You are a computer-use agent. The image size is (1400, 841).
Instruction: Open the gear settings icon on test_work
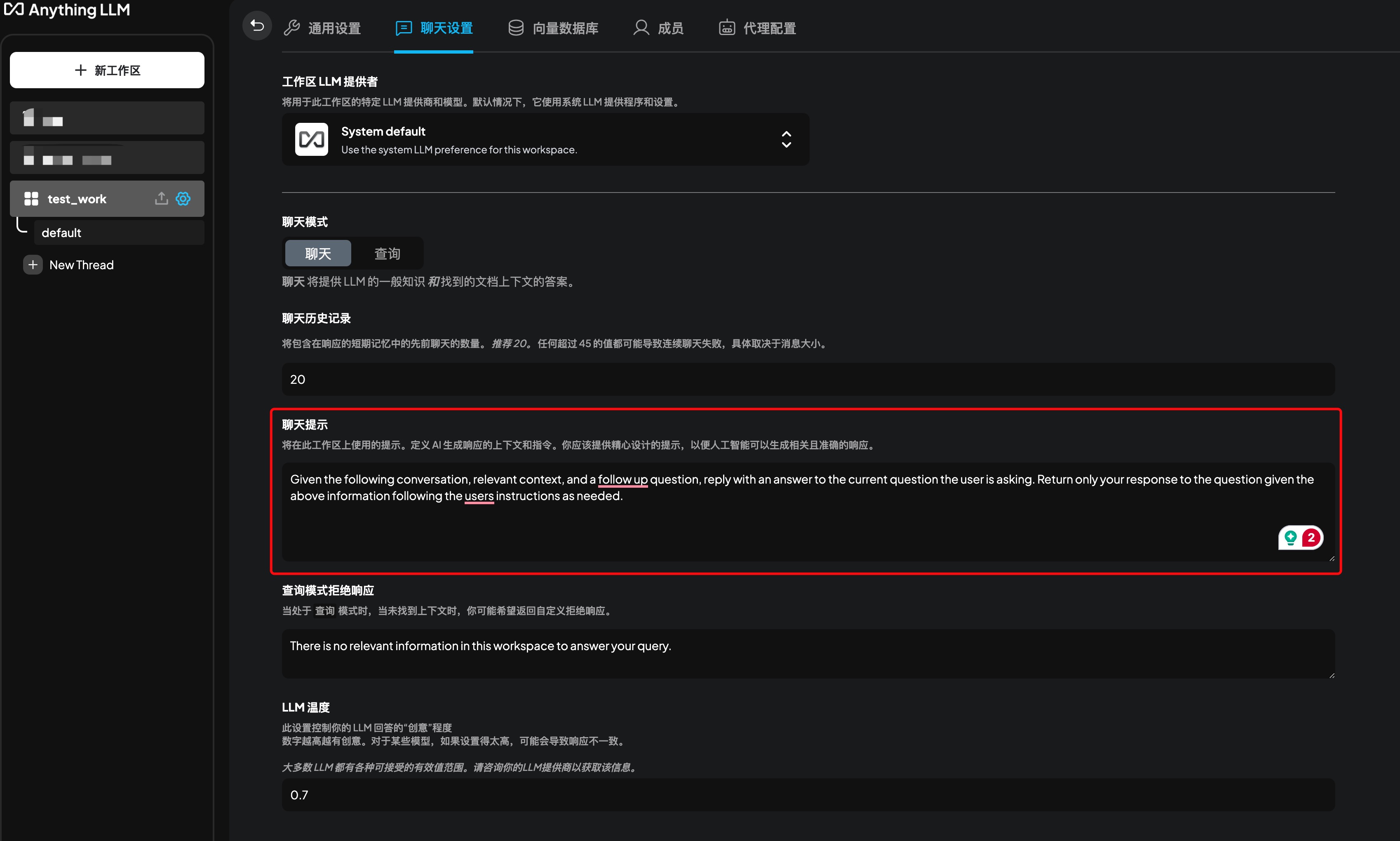[183, 198]
